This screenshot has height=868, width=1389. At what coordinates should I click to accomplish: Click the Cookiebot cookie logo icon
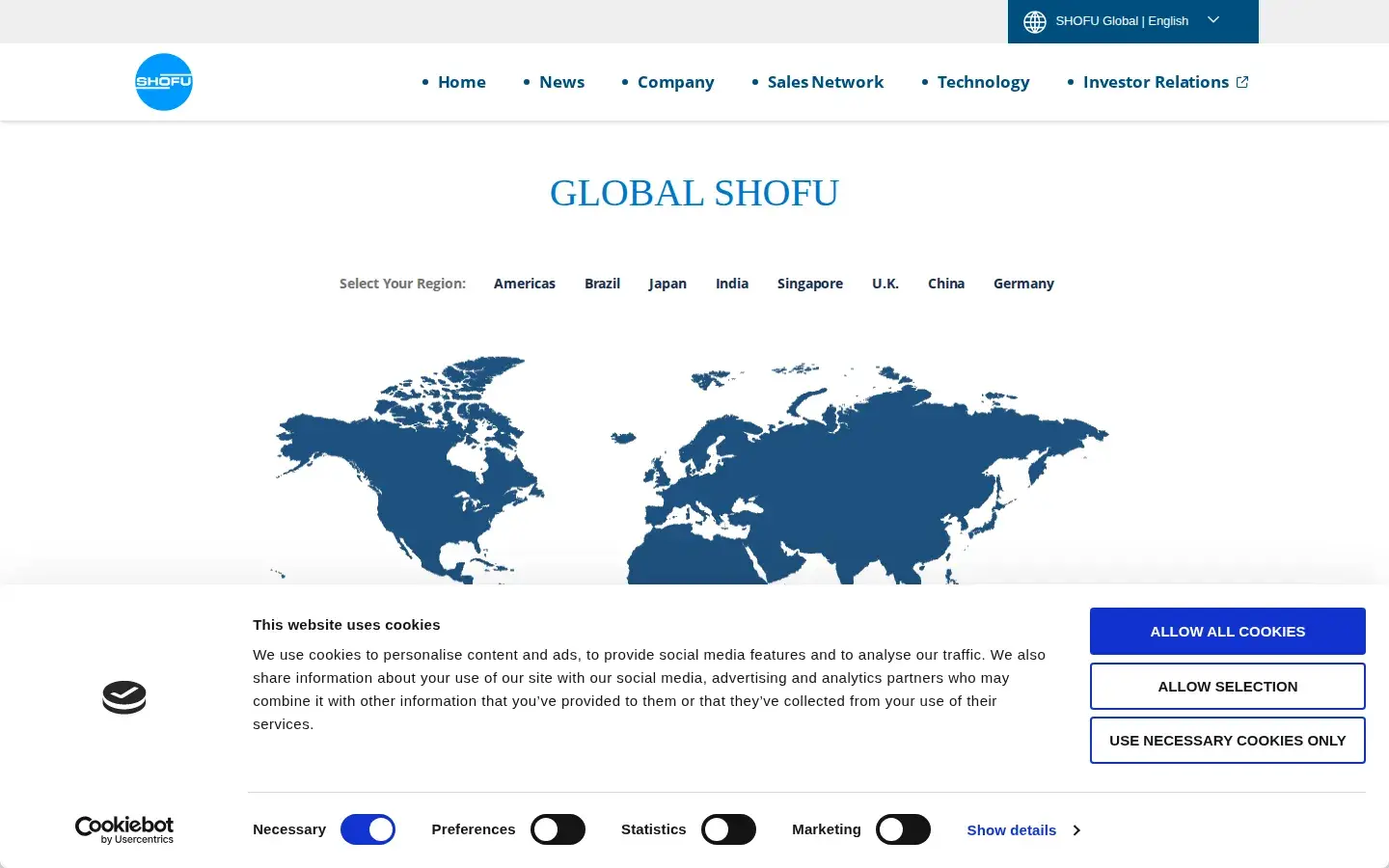click(124, 697)
